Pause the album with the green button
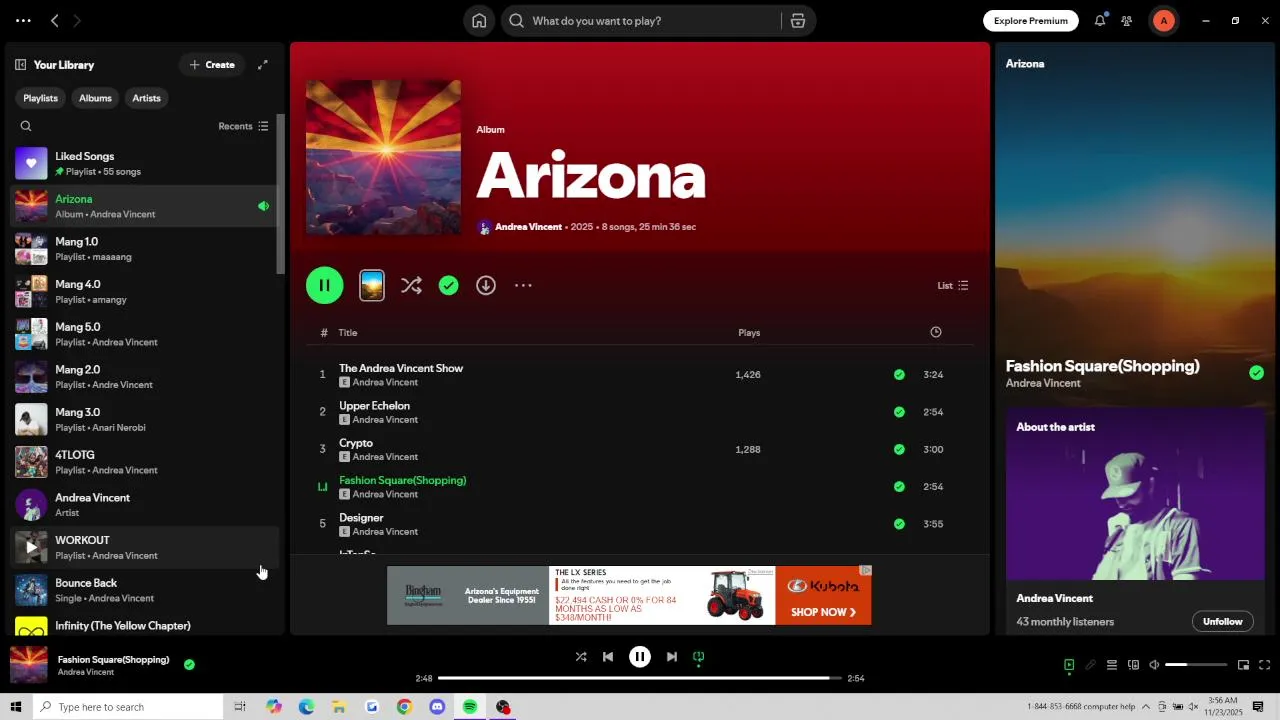 point(325,286)
